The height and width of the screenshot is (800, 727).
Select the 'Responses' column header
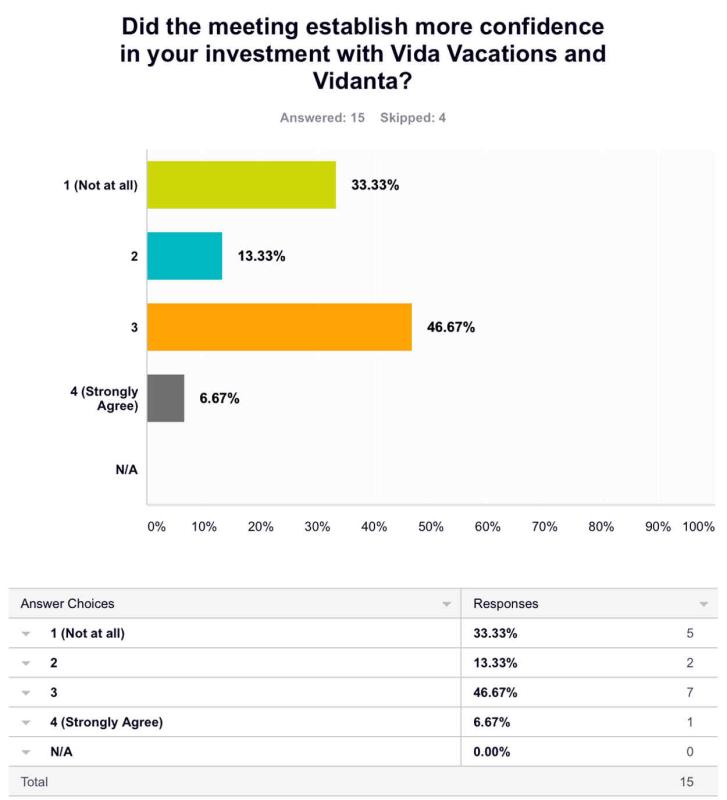(505, 604)
